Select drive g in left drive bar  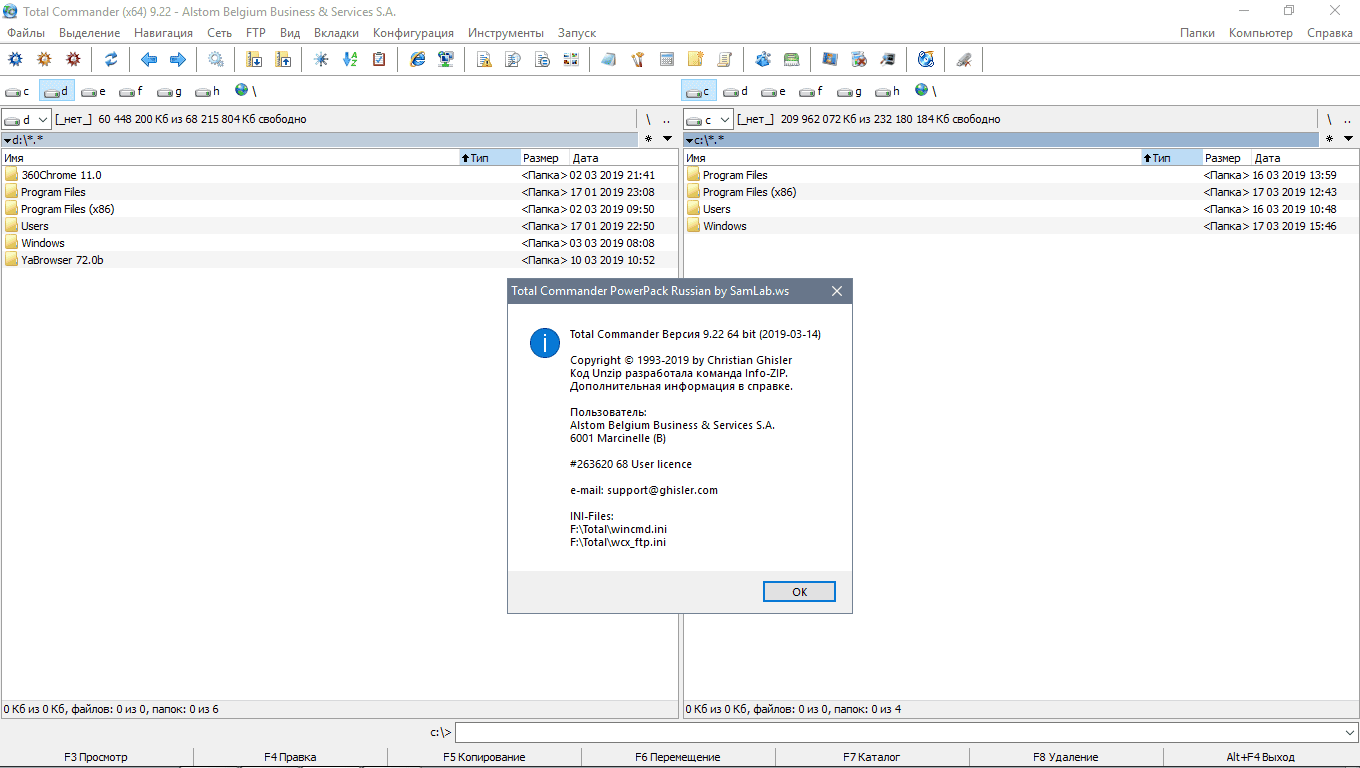coord(170,91)
